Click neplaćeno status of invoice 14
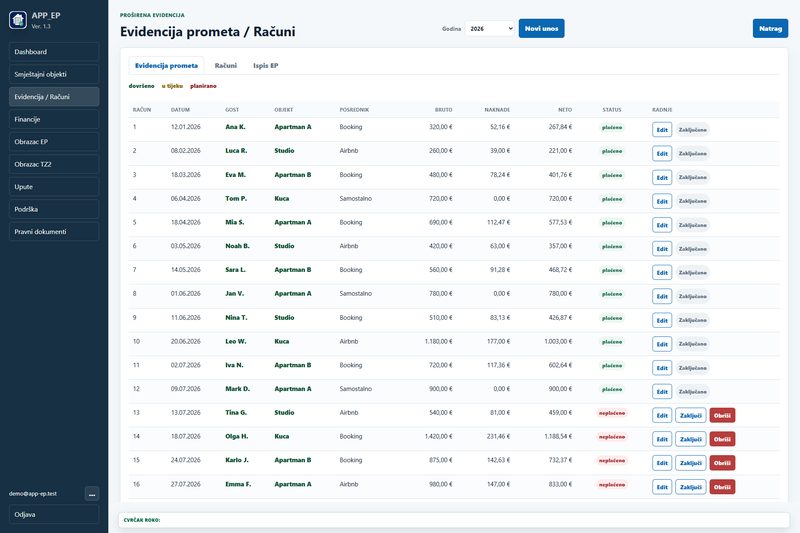800x533 pixels. (612, 437)
